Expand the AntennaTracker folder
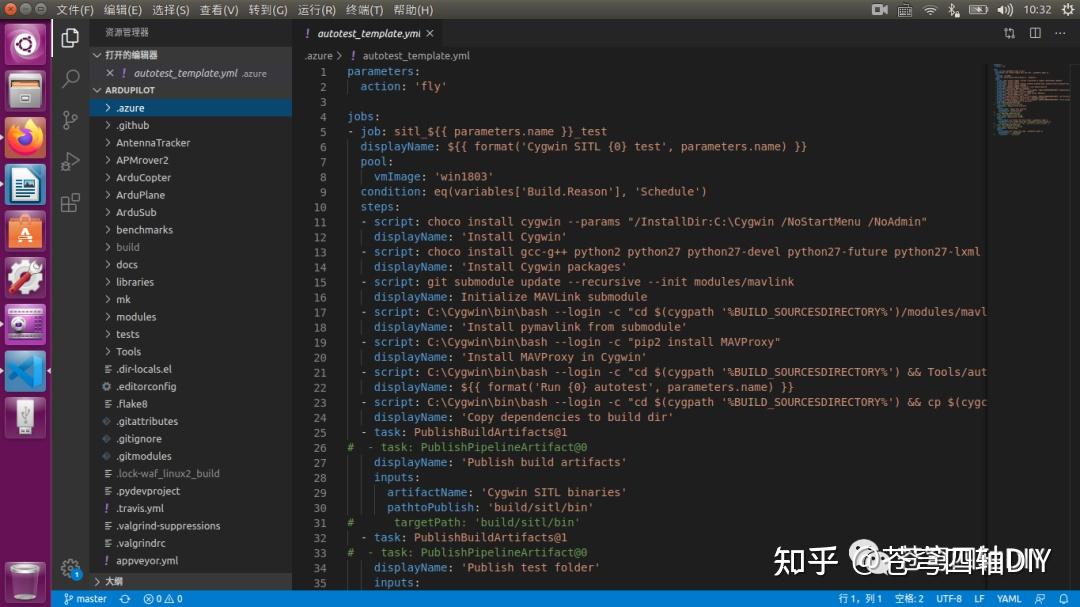Viewport: 1080px width, 607px height. tap(191, 143)
